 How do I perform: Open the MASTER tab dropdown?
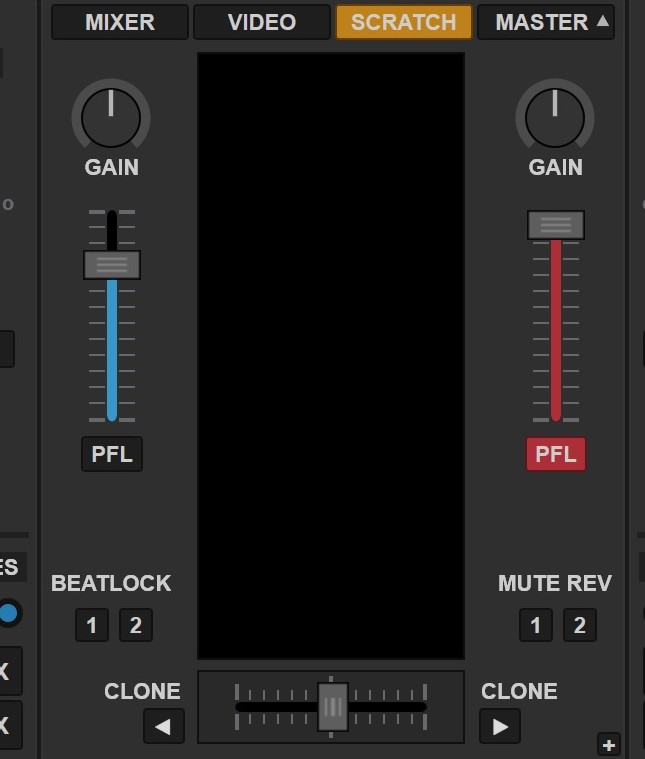546,22
